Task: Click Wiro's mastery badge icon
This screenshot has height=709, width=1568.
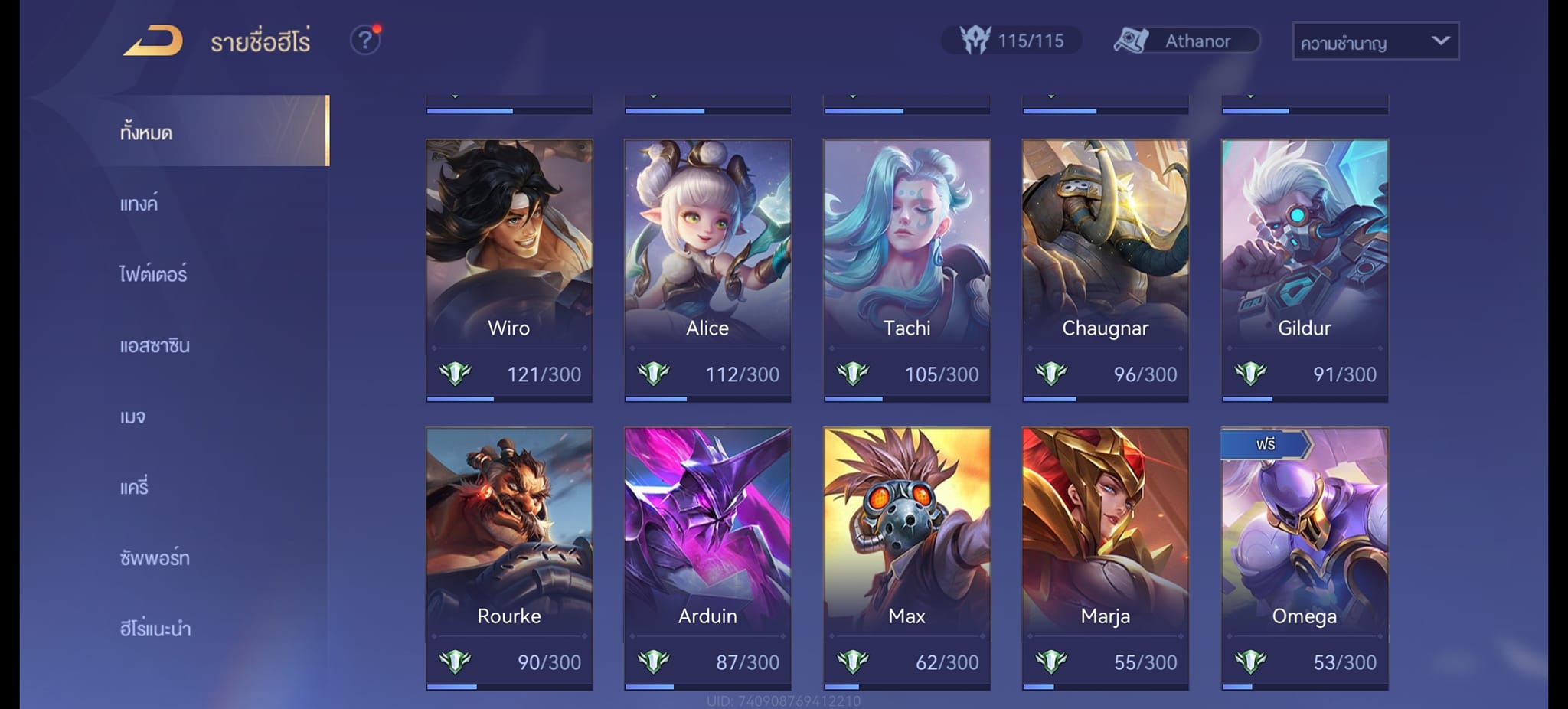Action: coord(455,374)
